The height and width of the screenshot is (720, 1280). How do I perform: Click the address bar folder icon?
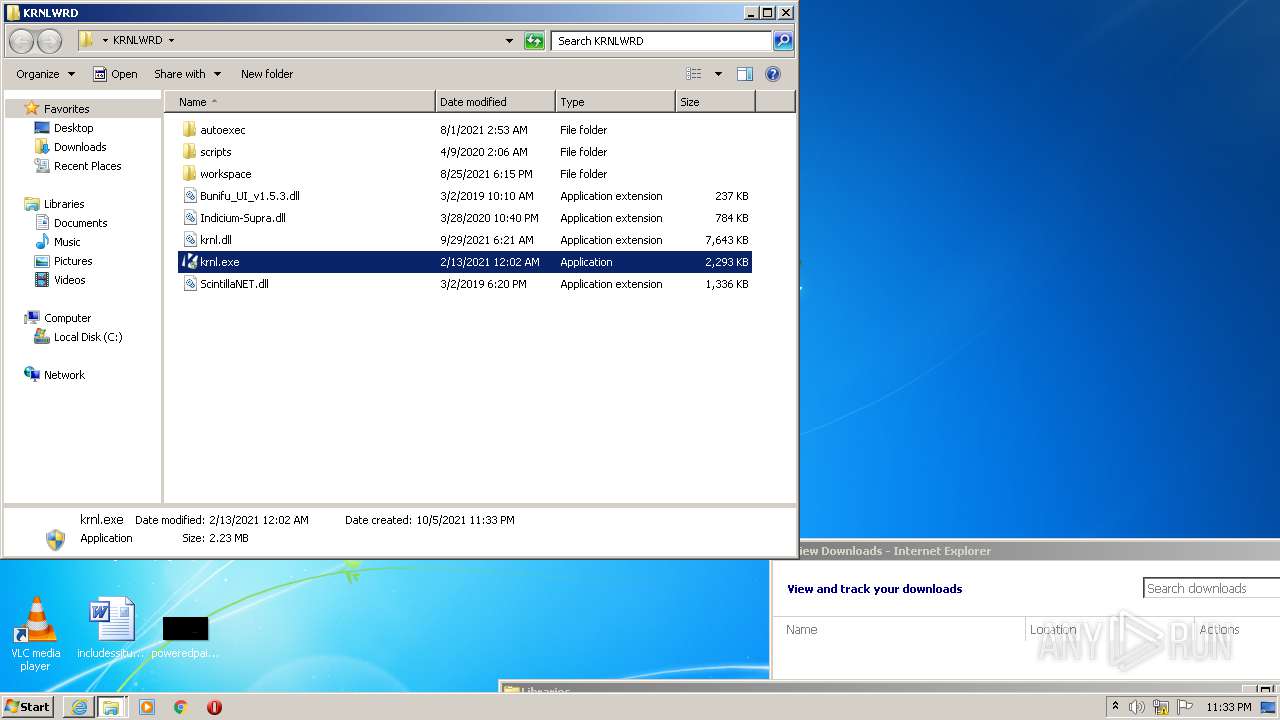pos(87,41)
